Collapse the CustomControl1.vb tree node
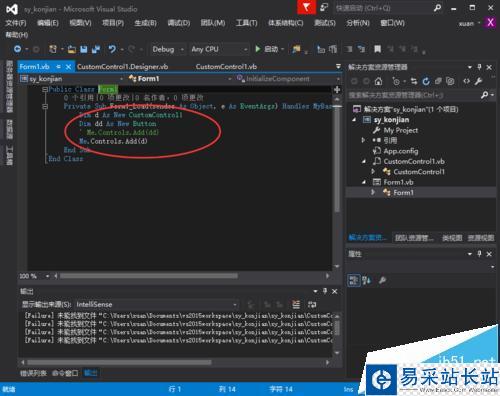The height and width of the screenshot is (396, 500). pyautogui.click(x=364, y=161)
